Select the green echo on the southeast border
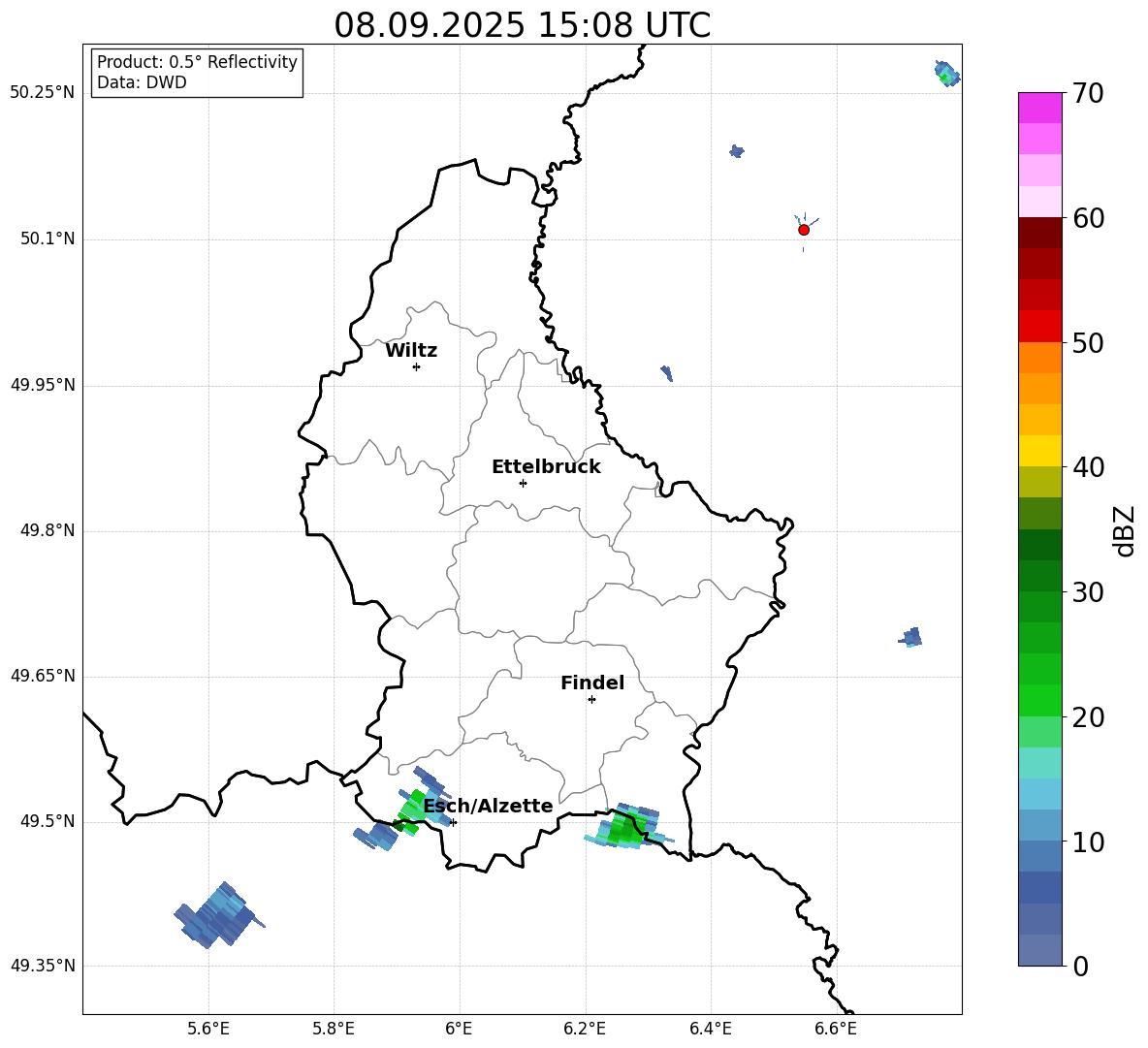Screen dimensions: 1148x1048 [626, 827]
